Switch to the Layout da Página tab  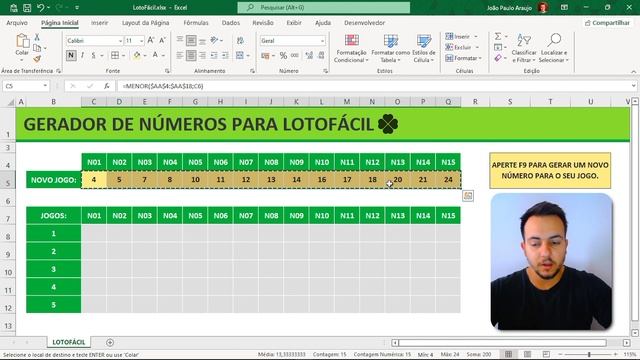tap(145, 23)
